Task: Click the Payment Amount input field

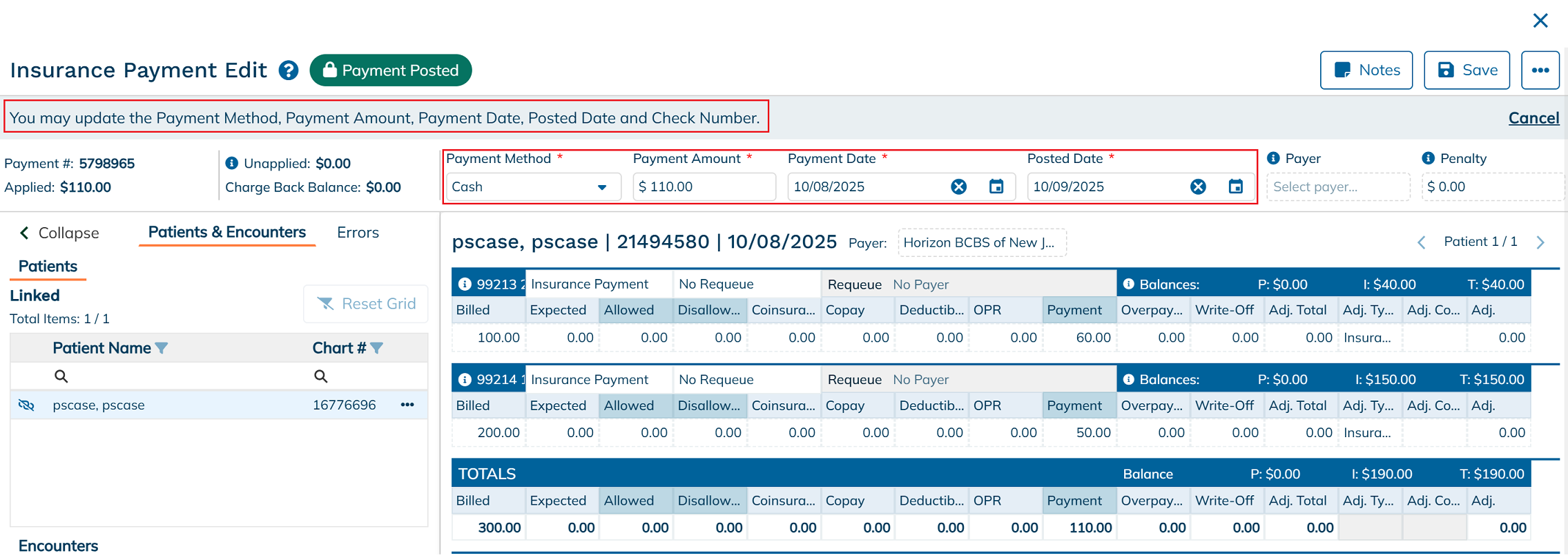Action: pyautogui.click(x=703, y=187)
